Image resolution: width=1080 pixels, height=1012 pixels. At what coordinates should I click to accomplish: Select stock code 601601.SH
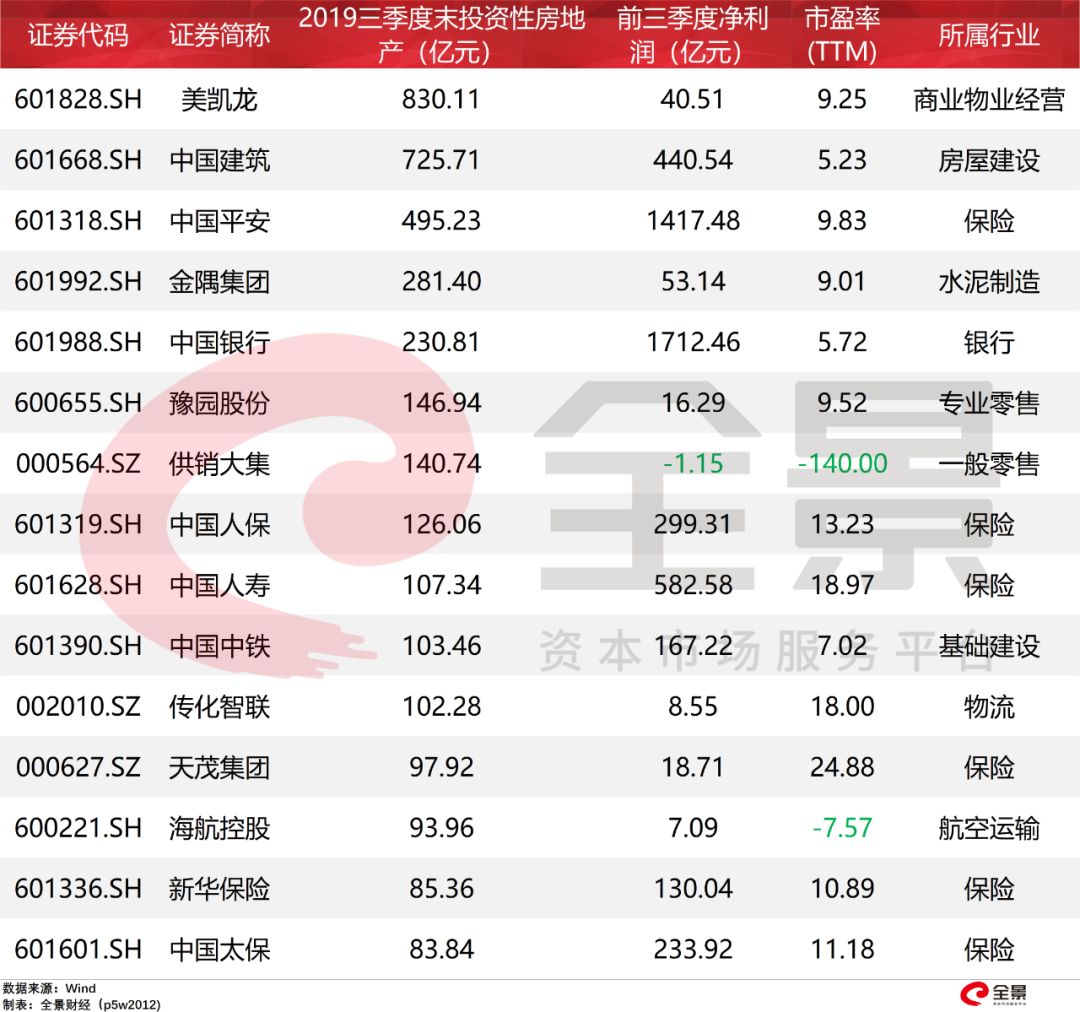[x=78, y=949]
